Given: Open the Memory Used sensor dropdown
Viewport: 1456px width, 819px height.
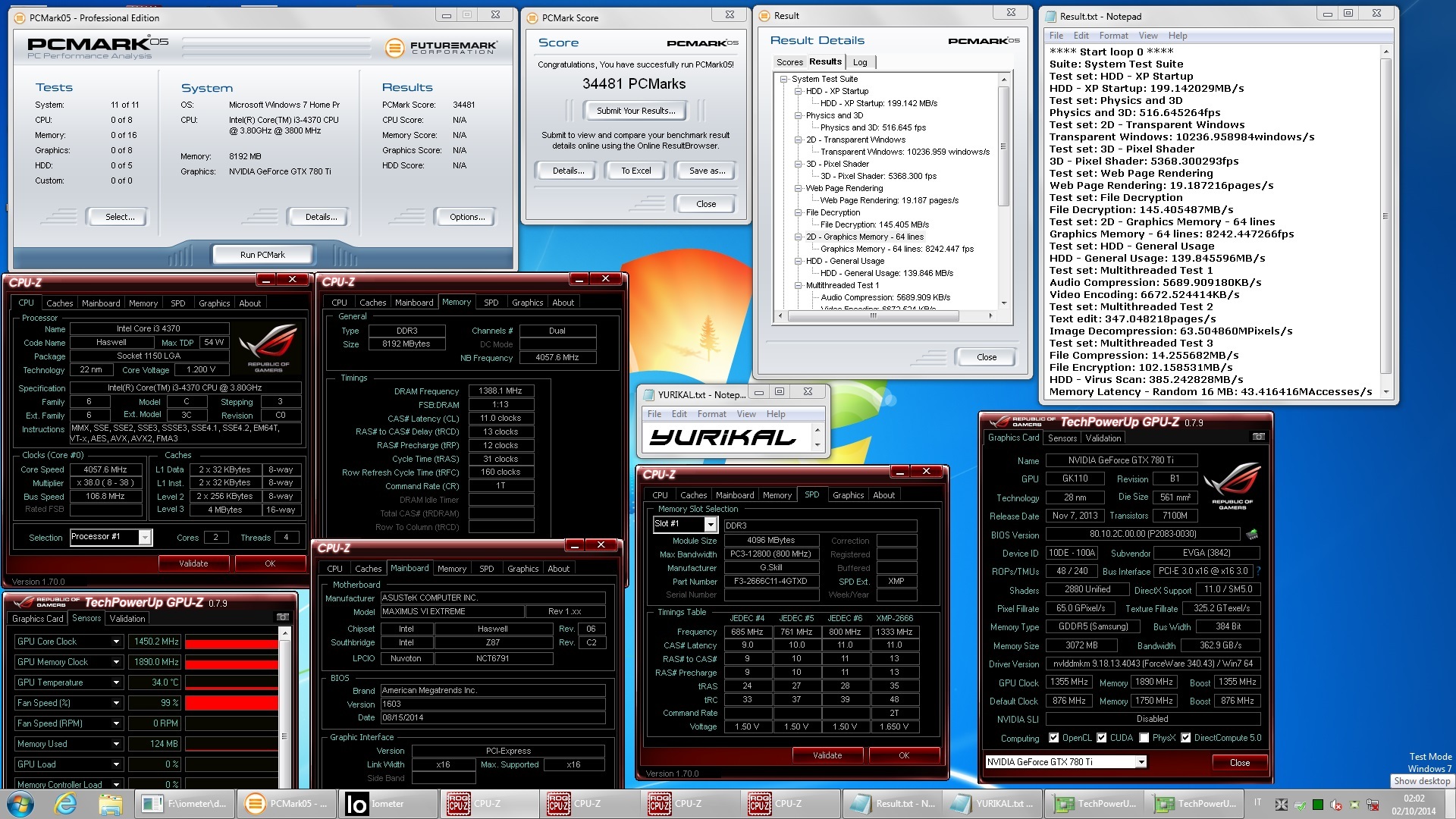Looking at the screenshot, I should [x=116, y=744].
